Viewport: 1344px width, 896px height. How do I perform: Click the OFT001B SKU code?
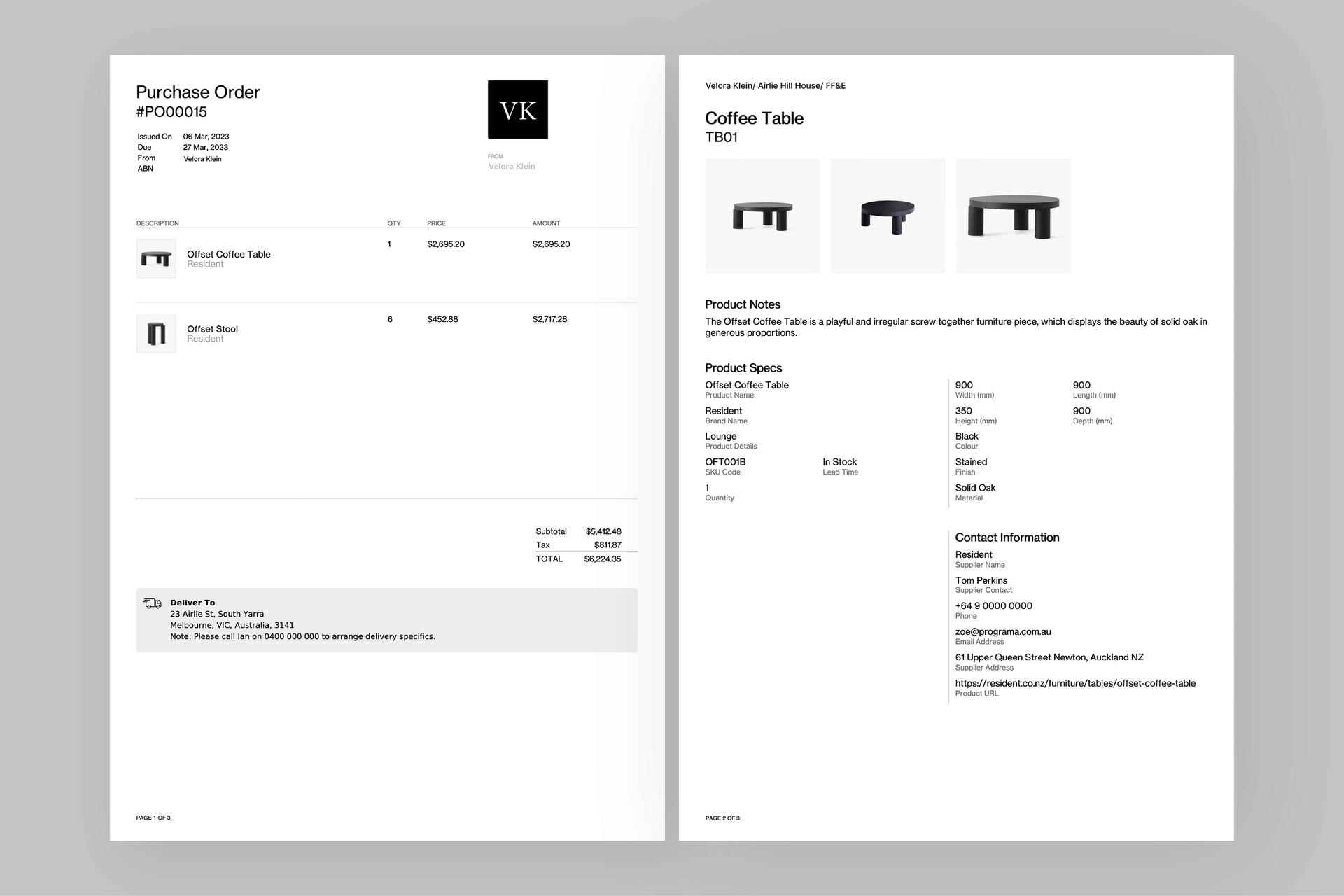[725, 462]
